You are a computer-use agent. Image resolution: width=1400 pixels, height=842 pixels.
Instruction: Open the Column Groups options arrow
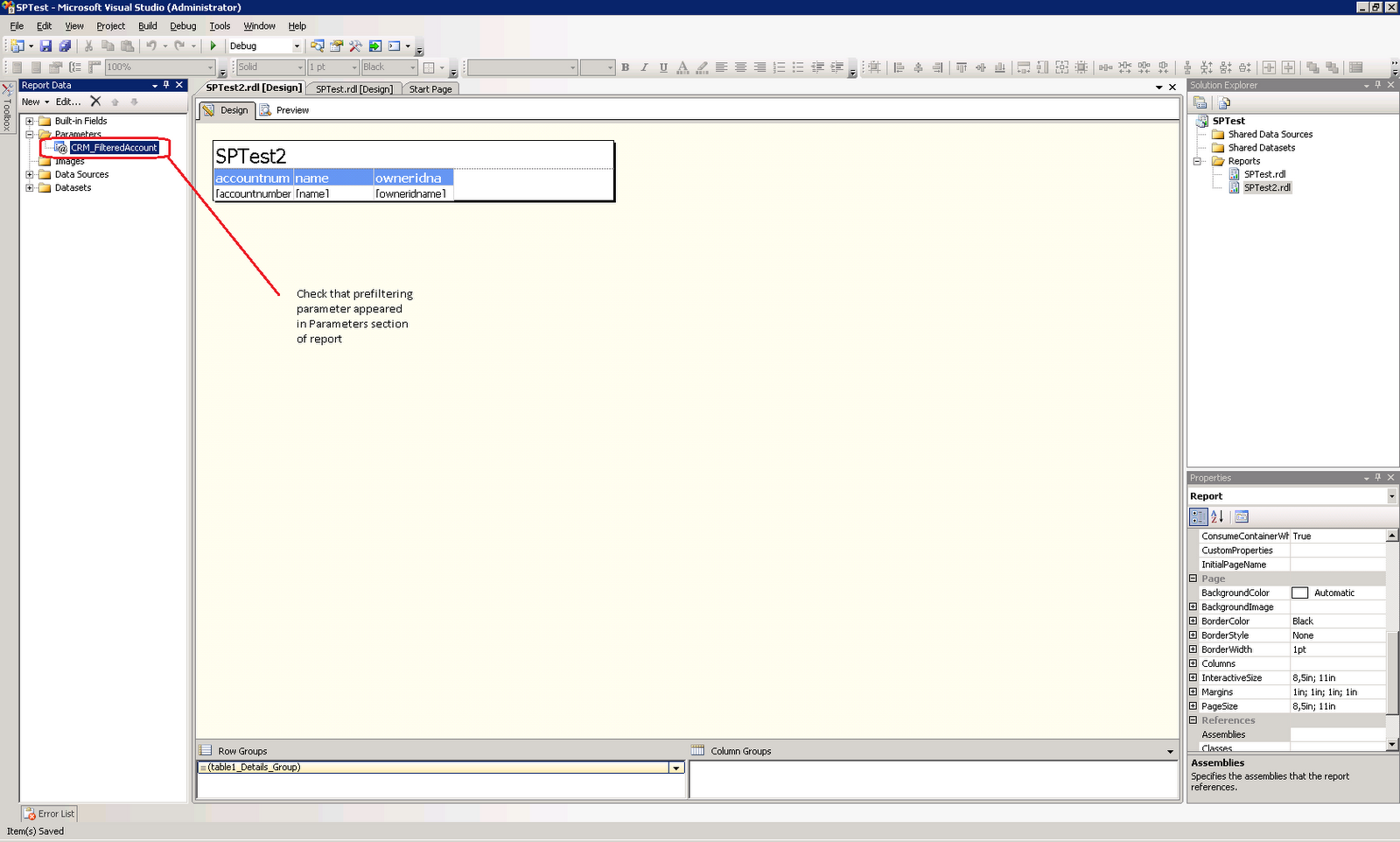pyautogui.click(x=1170, y=752)
